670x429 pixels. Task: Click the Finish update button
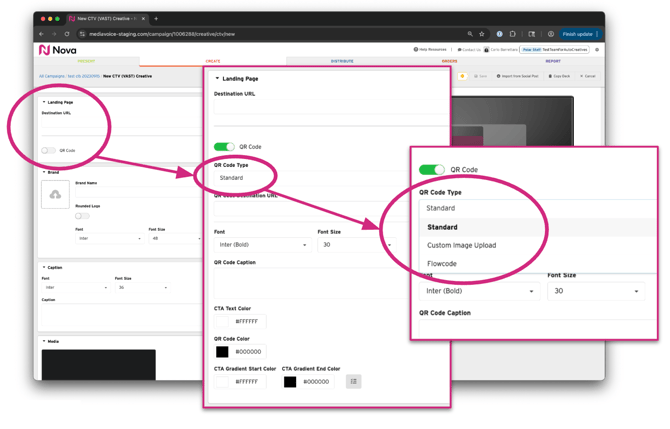pos(578,34)
